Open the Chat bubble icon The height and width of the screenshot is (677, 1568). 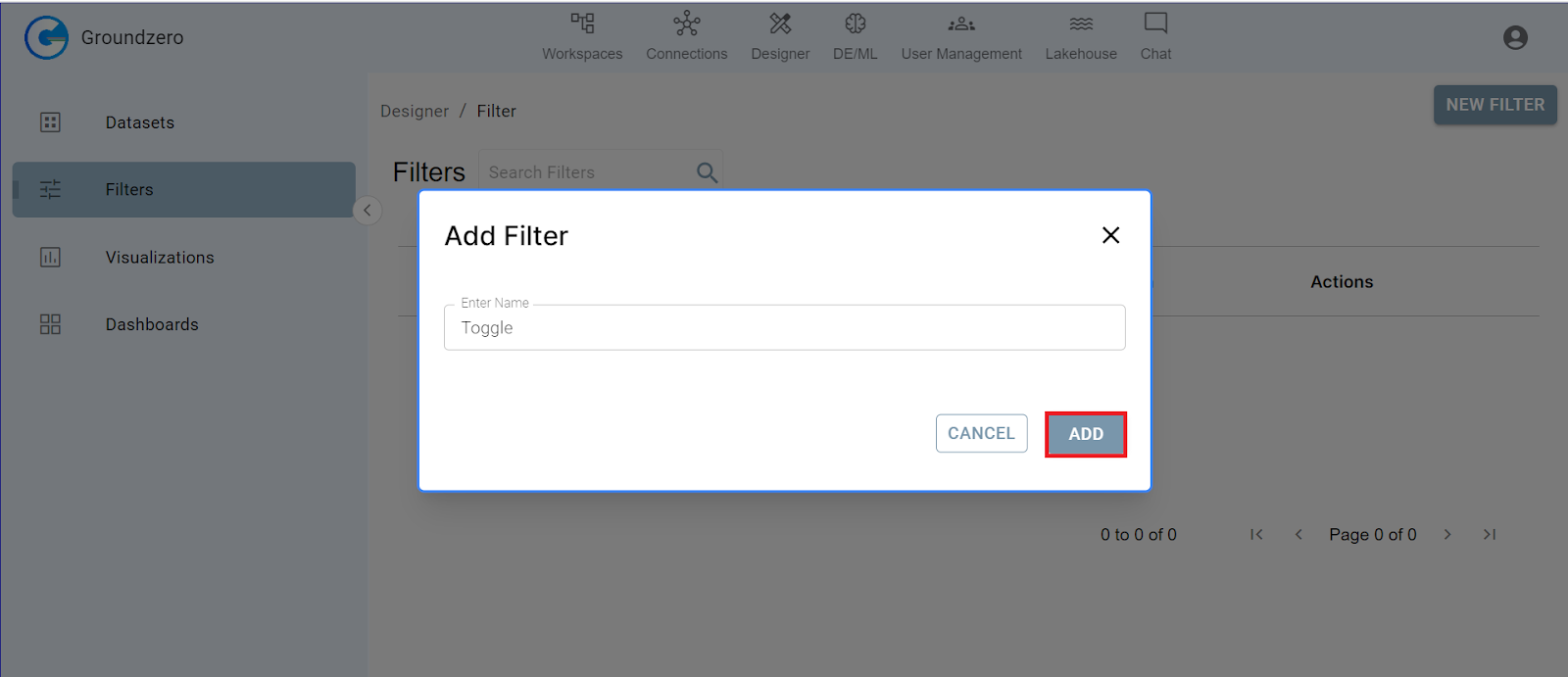(1155, 23)
